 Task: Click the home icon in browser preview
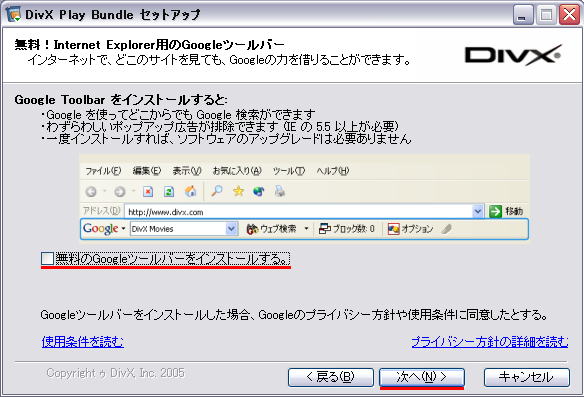point(191,191)
